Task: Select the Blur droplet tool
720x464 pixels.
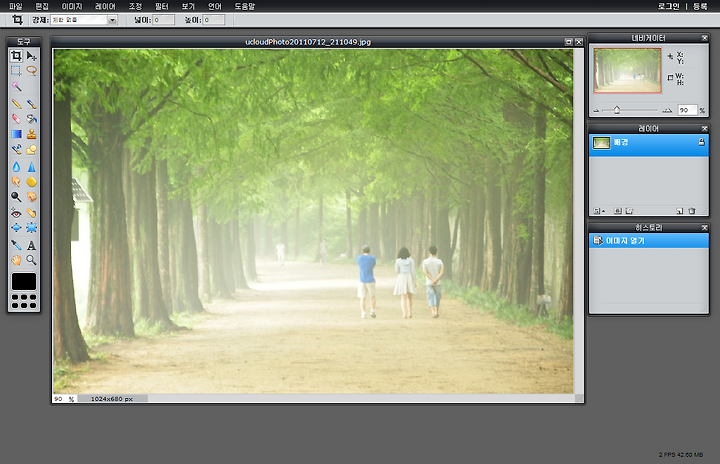Action: tap(16, 167)
